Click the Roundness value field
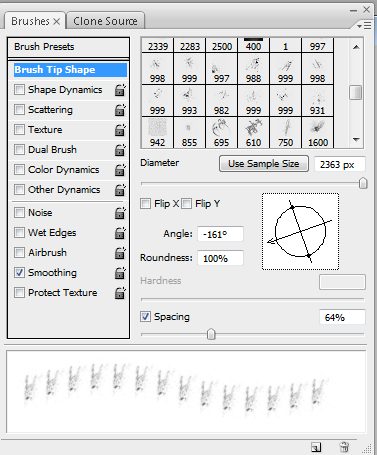377x455 pixels. (x=220, y=258)
